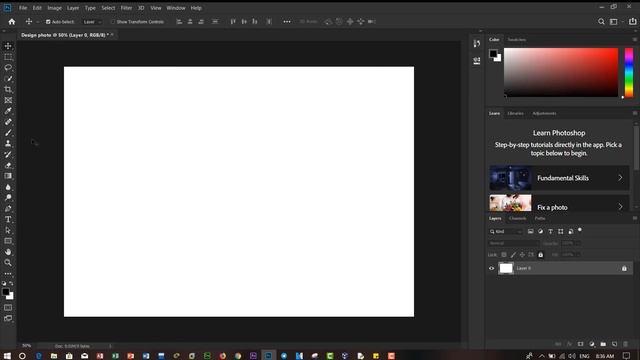Switch to the Swatches tab
Viewport: 640px width, 360px height.
click(x=517, y=40)
